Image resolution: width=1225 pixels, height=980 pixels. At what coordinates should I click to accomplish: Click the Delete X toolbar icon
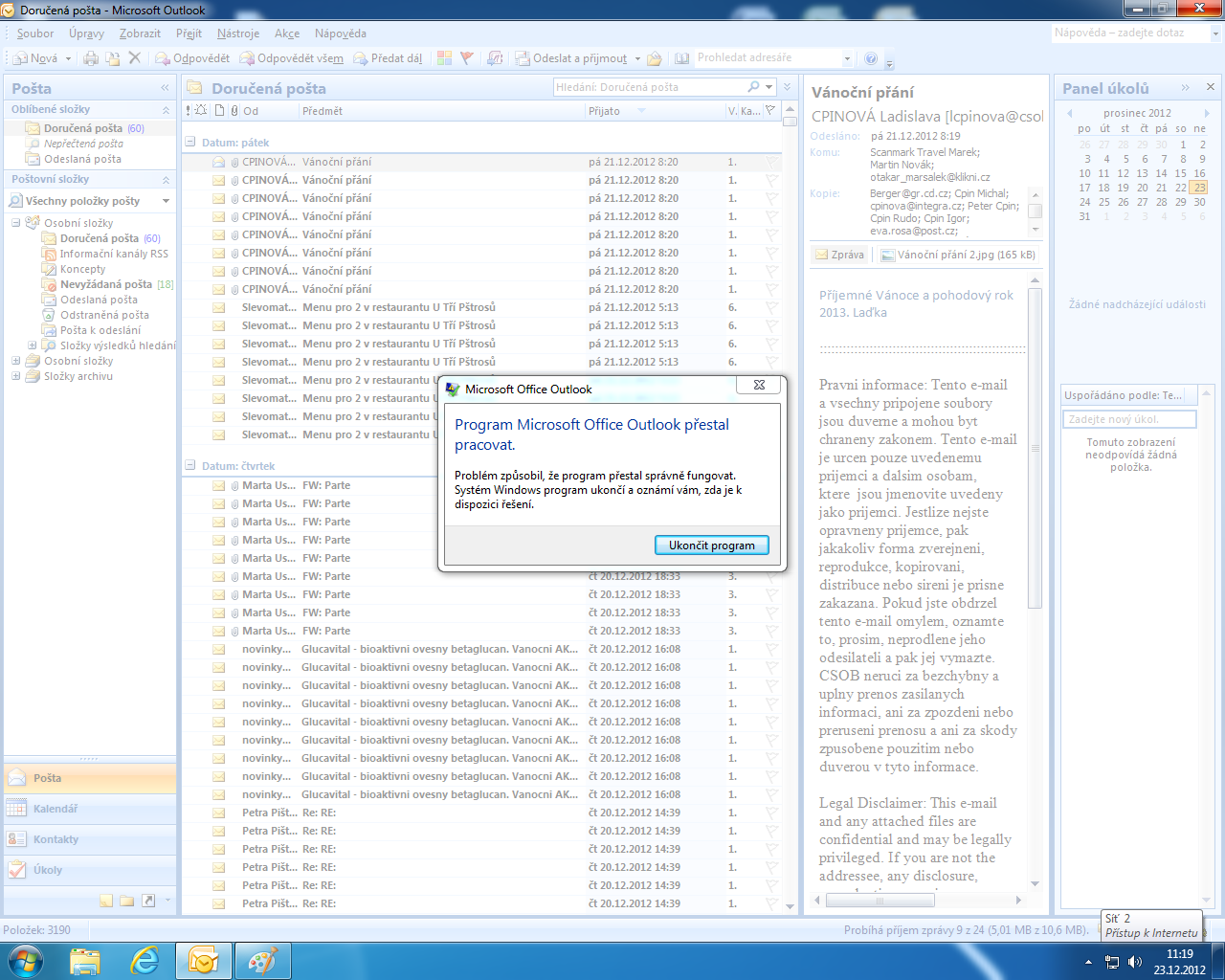point(135,58)
